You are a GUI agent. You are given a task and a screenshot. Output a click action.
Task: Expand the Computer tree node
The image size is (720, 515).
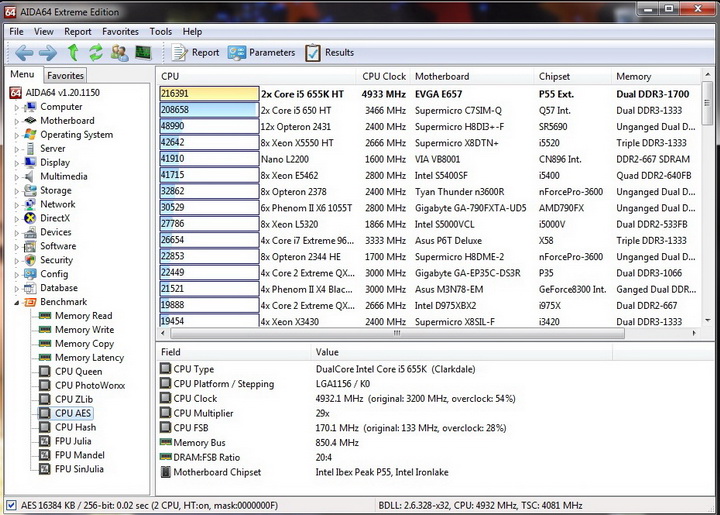coord(15,107)
